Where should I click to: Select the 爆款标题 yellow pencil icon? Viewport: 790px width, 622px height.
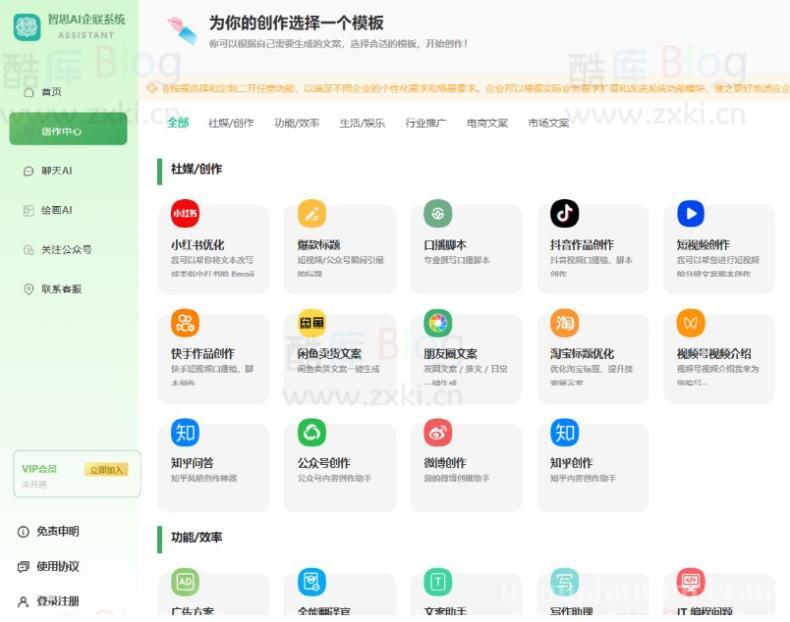(x=311, y=214)
